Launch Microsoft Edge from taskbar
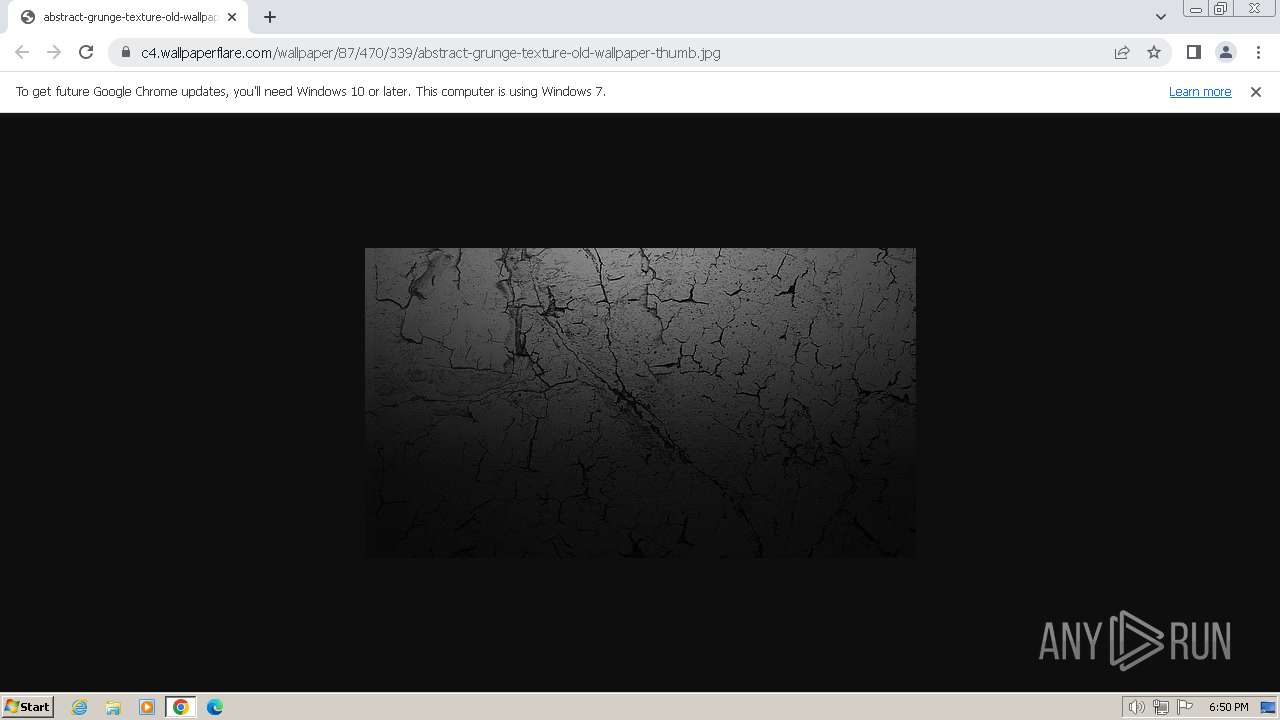This screenshot has height=720, width=1280. (215, 707)
